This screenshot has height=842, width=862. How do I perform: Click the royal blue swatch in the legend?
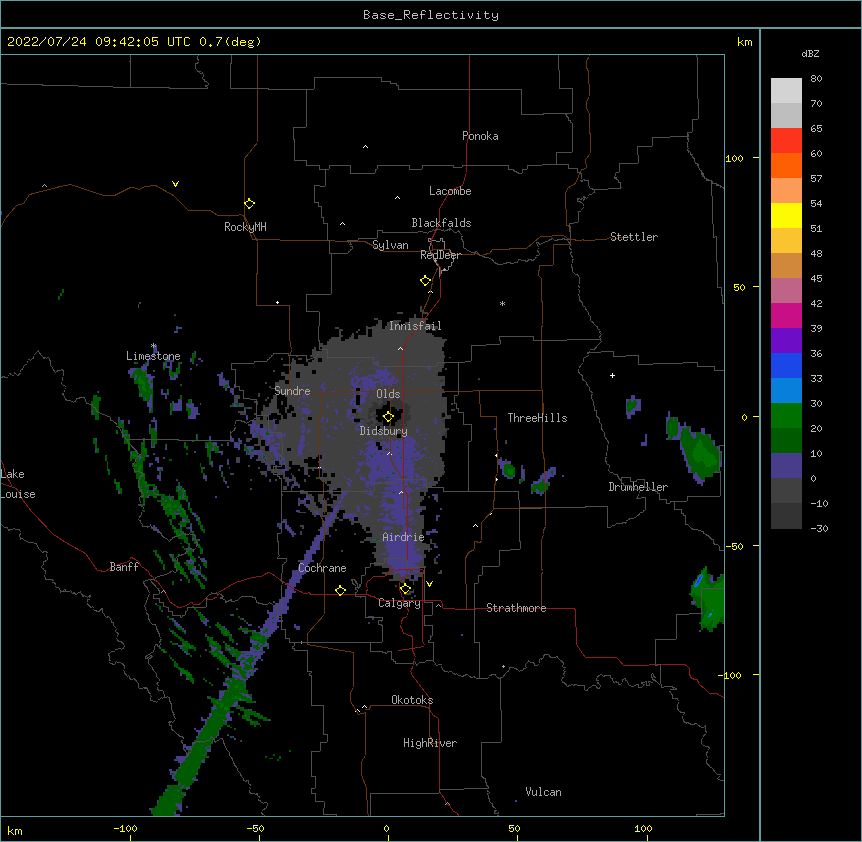[x=786, y=365]
